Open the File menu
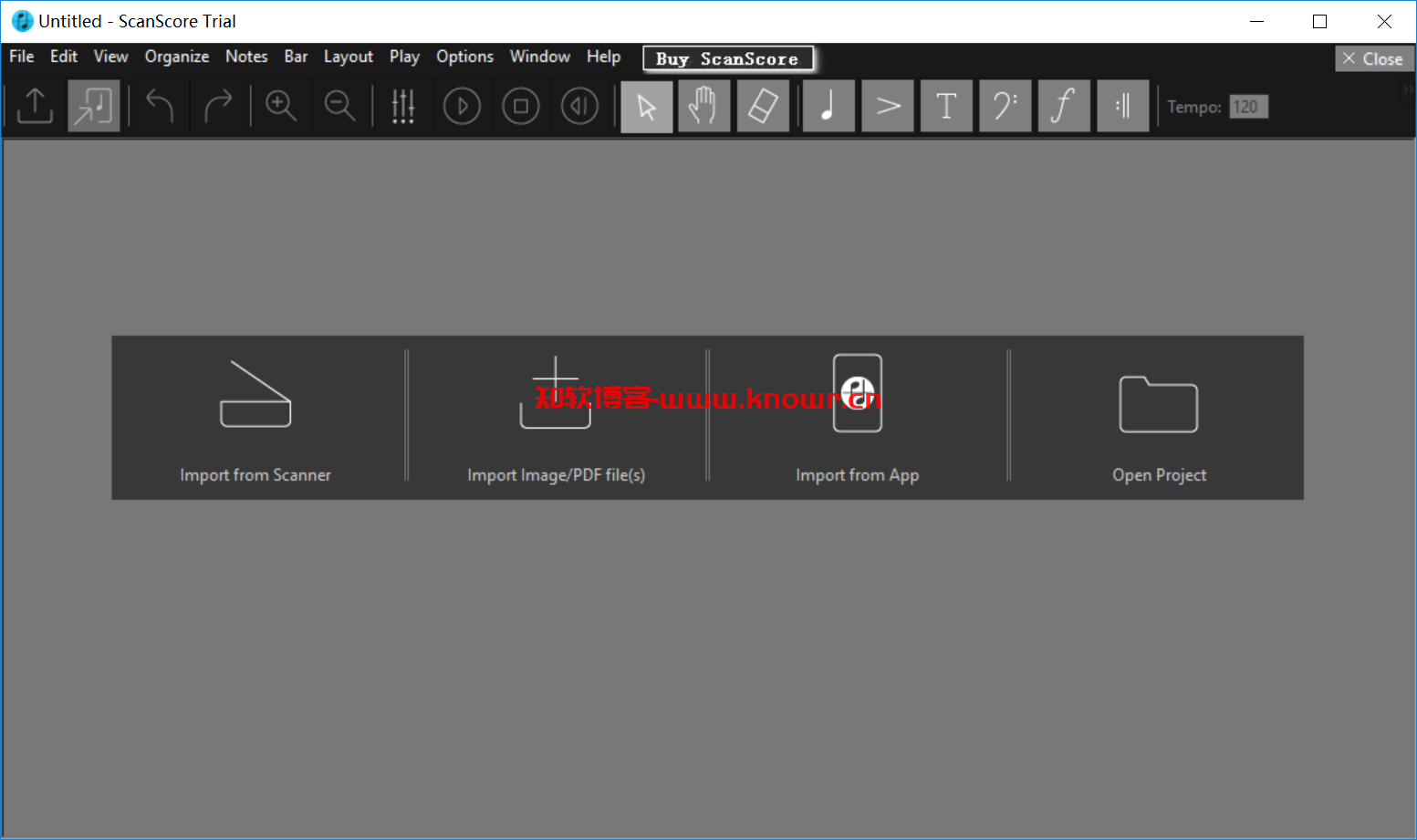This screenshot has width=1417, height=840. (22, 57)
